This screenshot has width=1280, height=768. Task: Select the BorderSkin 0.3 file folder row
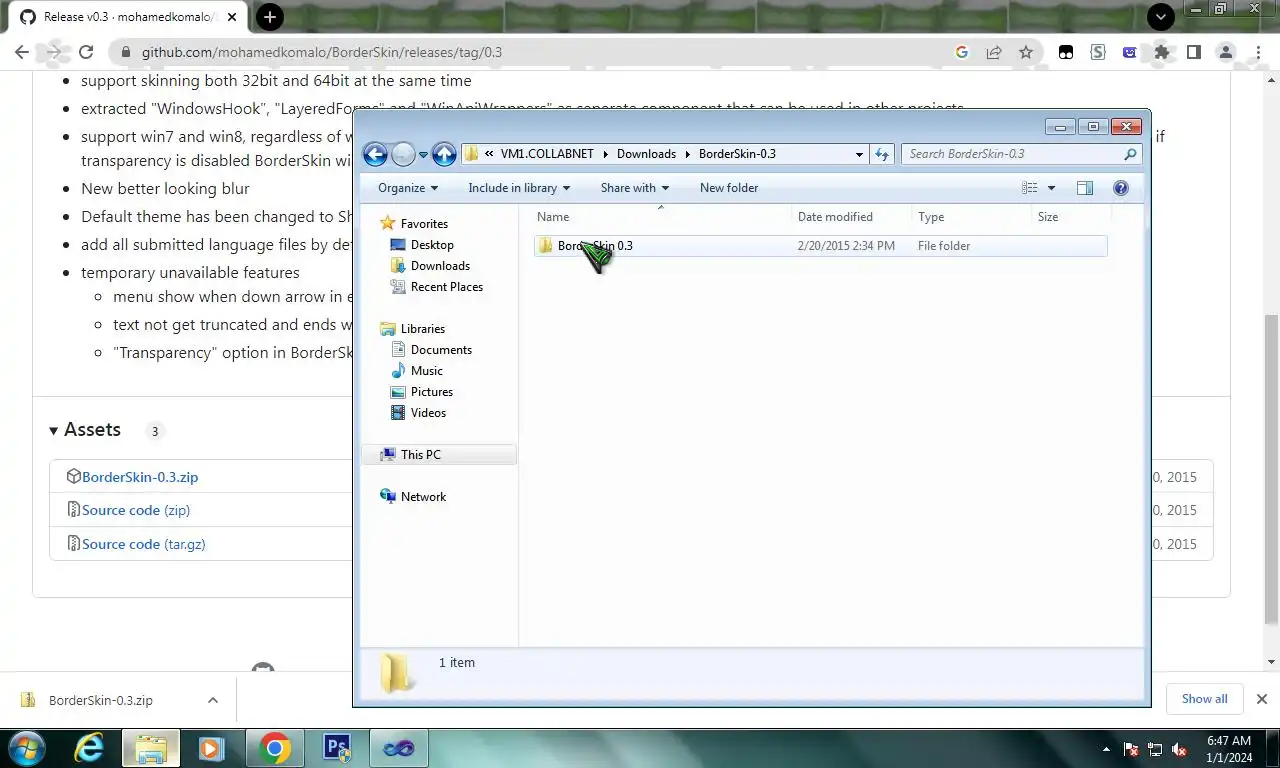820,246
